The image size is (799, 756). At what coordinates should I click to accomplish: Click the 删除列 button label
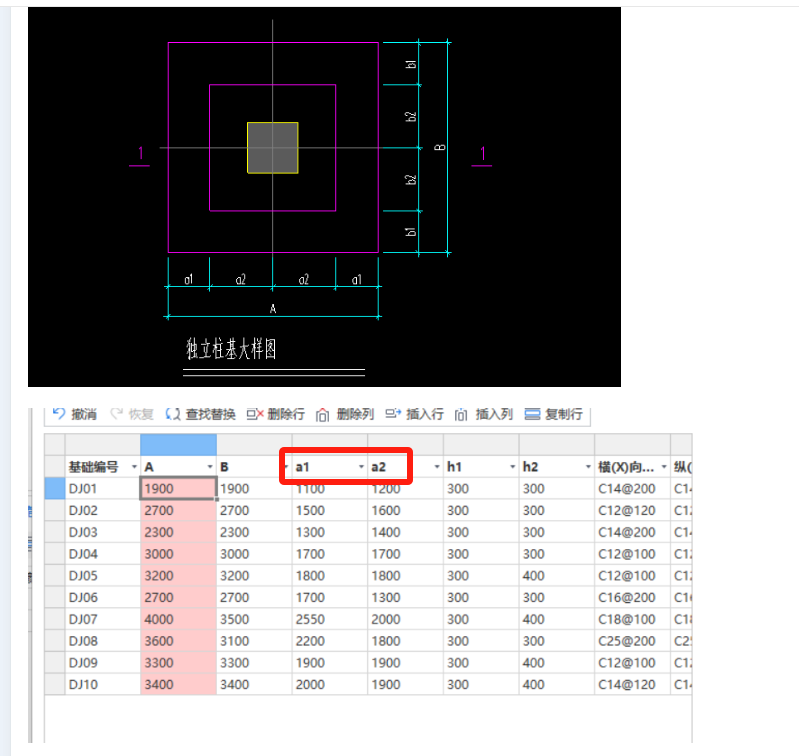pos(355,414)
